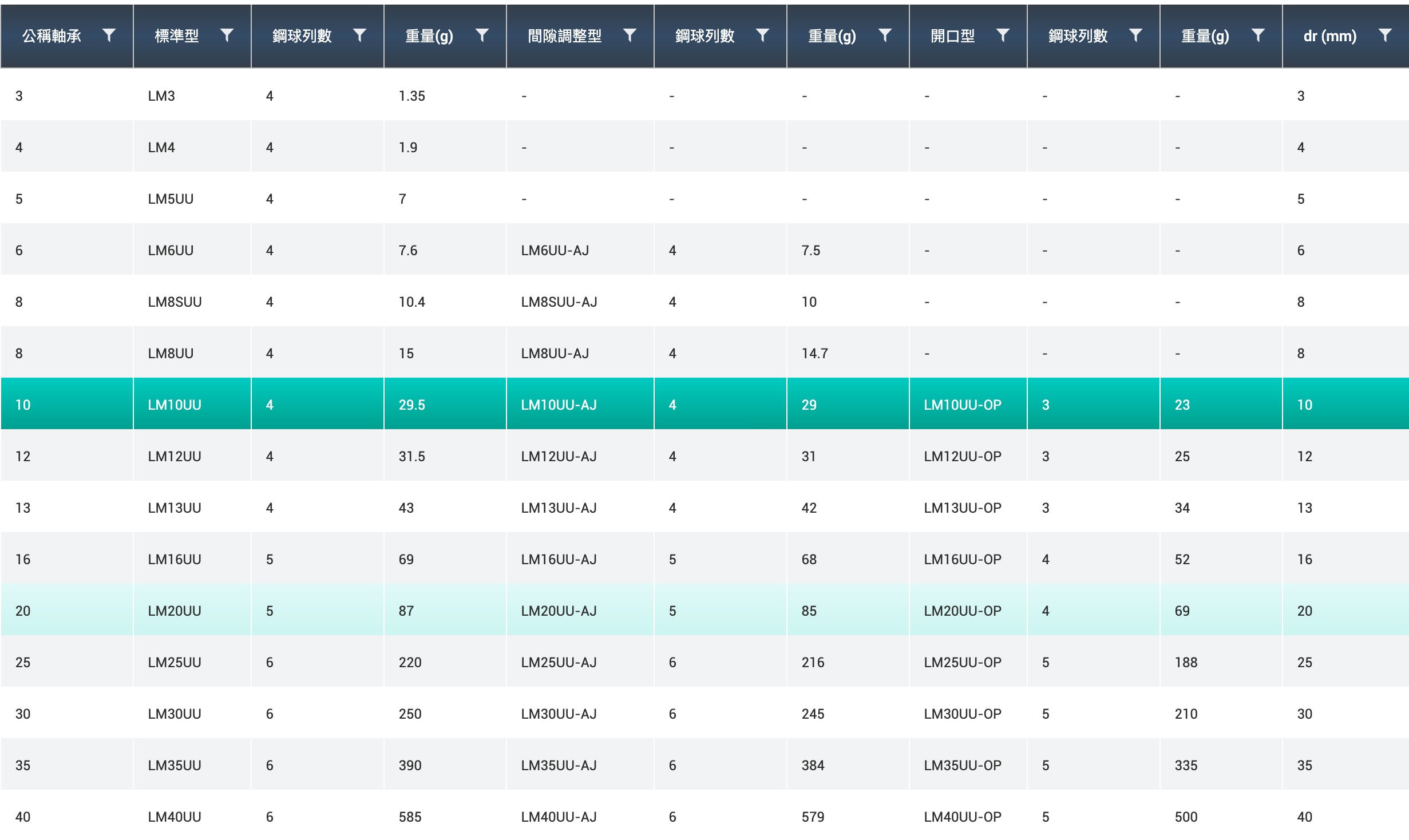Click filter icon beside 間隙調整型 header
The height and width of the screenshot is (840, 1409).
(630, 35)
